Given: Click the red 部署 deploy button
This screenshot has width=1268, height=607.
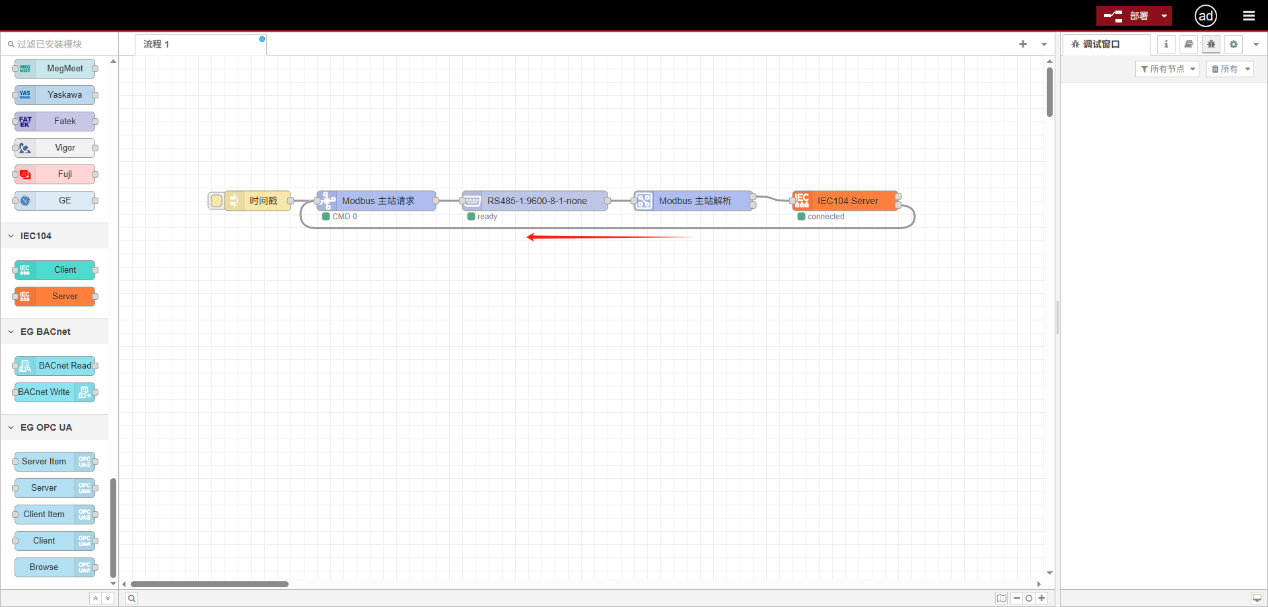Looking at the screenshot, I should coord(1126,16).
